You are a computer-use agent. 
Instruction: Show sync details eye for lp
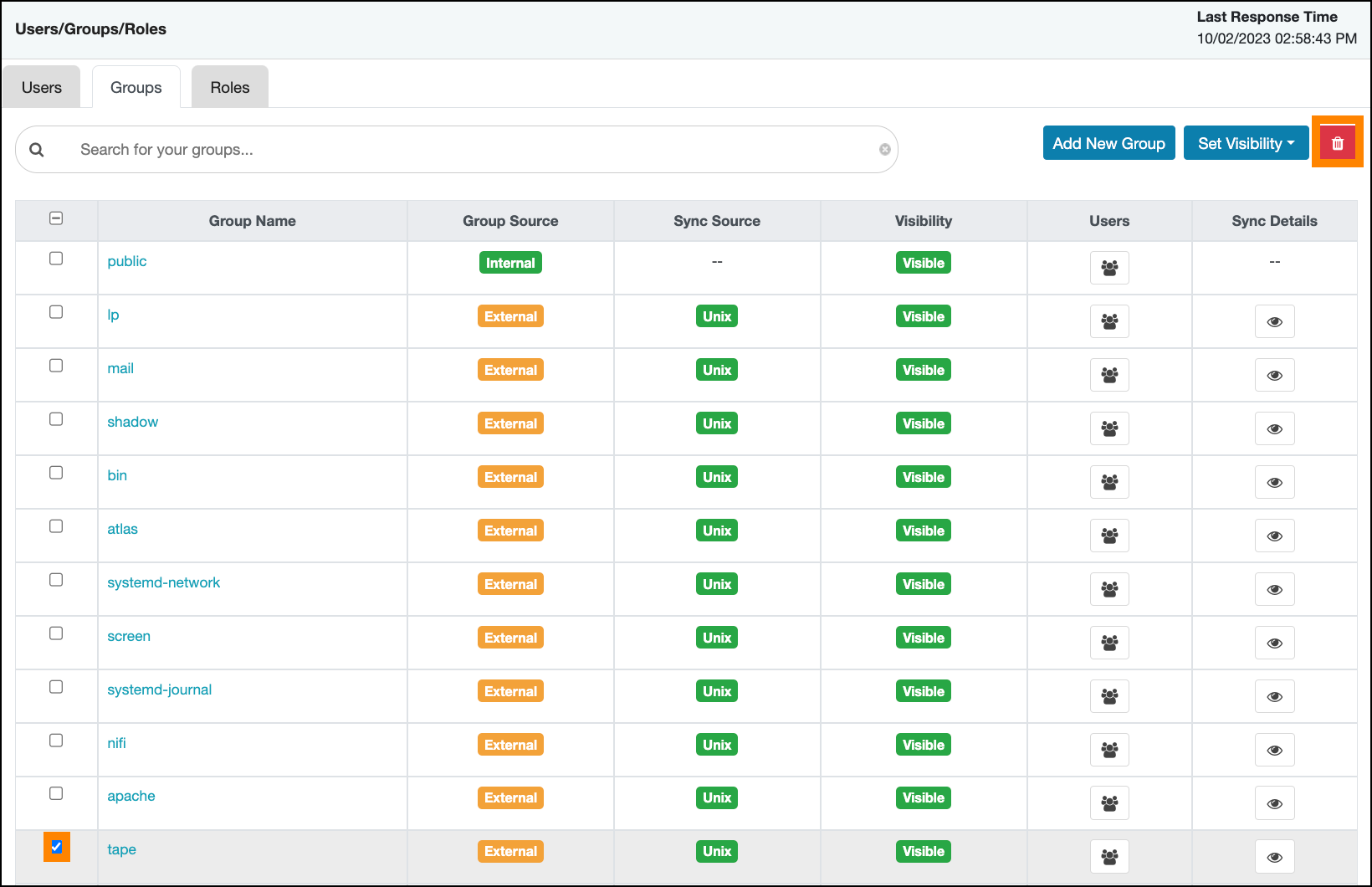click(1274, 321)
